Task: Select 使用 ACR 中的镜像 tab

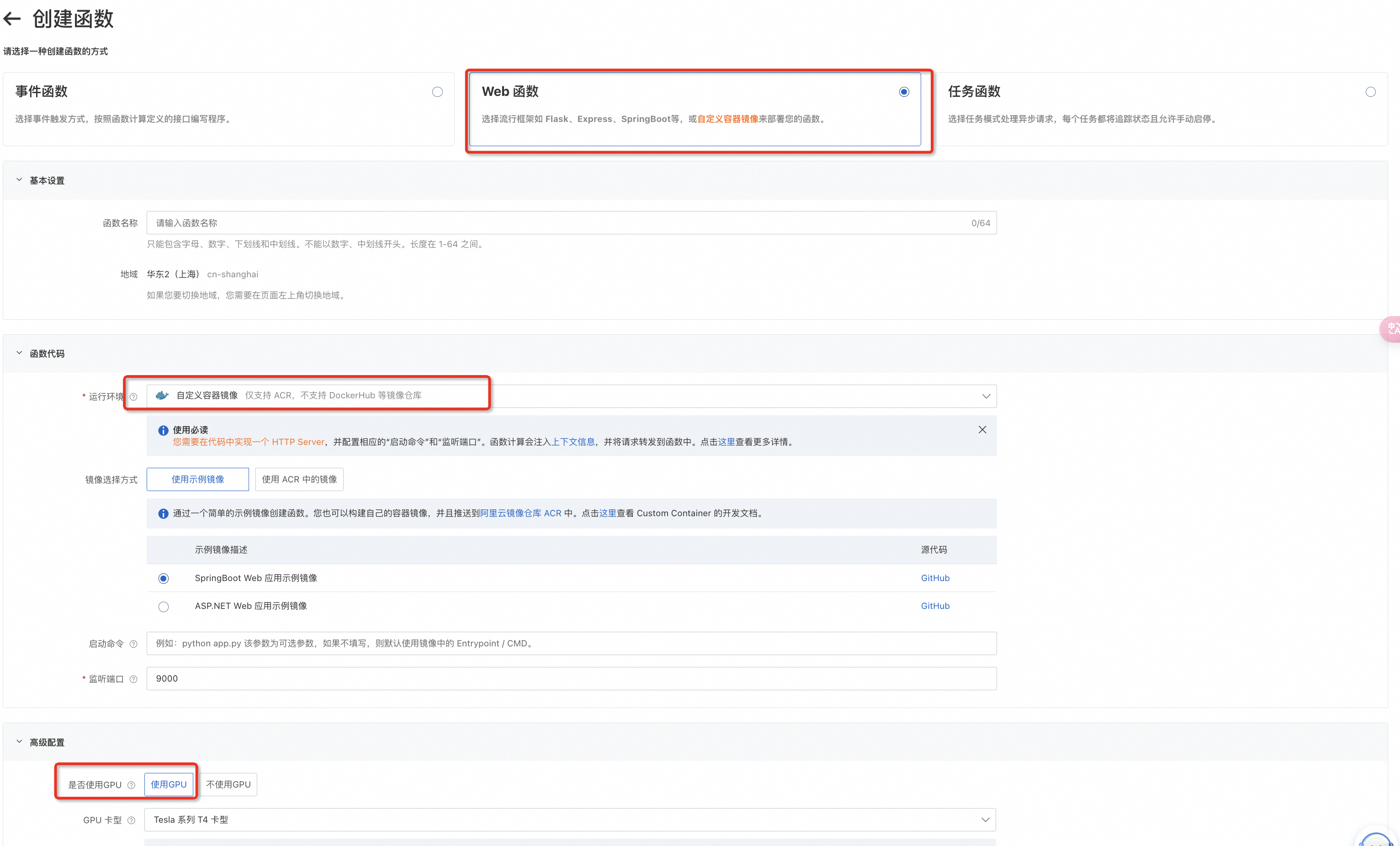Action: (x=299, y=480)
